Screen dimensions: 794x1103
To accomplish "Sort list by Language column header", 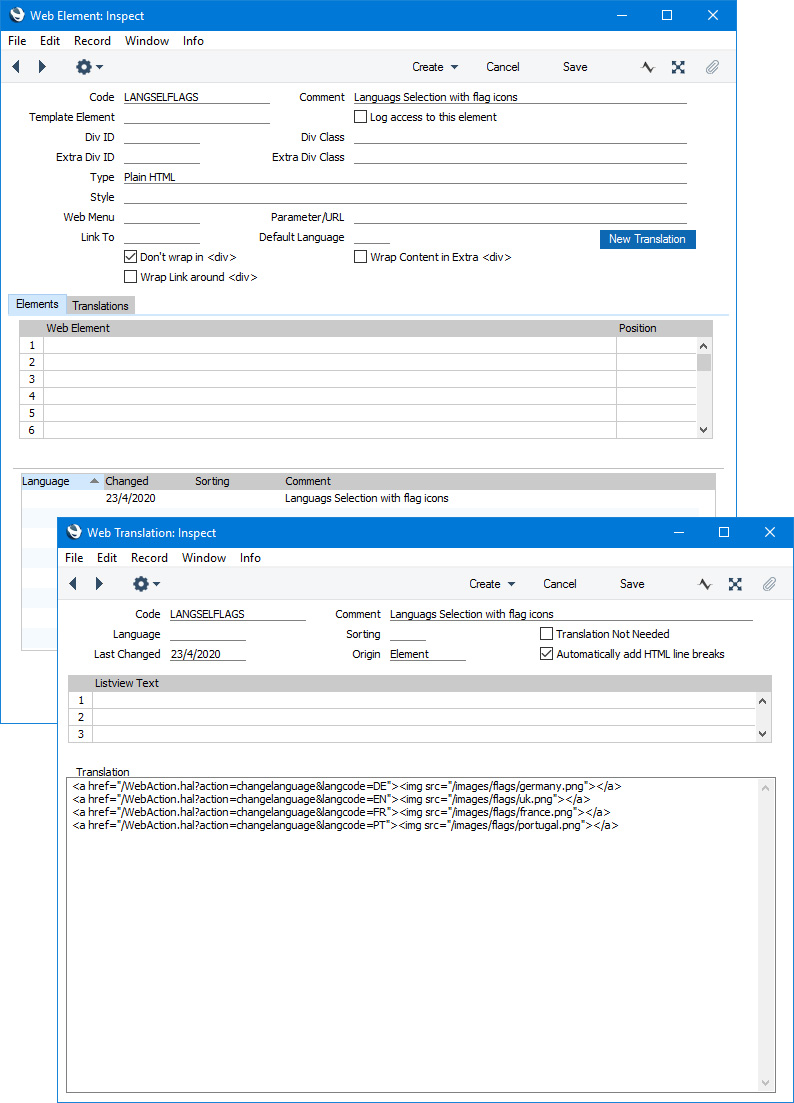I will point(62,481).
